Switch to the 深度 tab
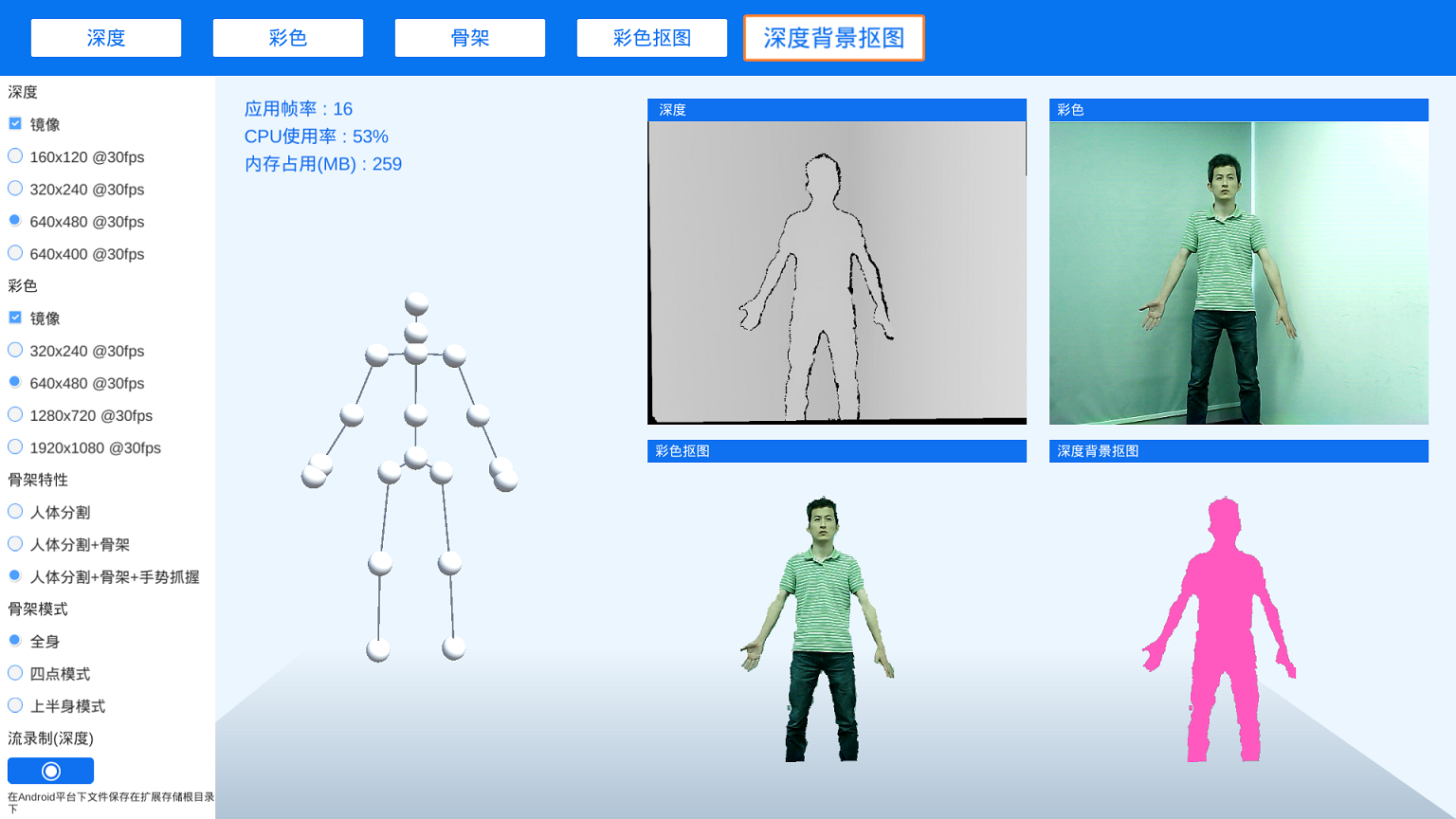This screenshot has height=819, width=1456. tap(106, 38)
